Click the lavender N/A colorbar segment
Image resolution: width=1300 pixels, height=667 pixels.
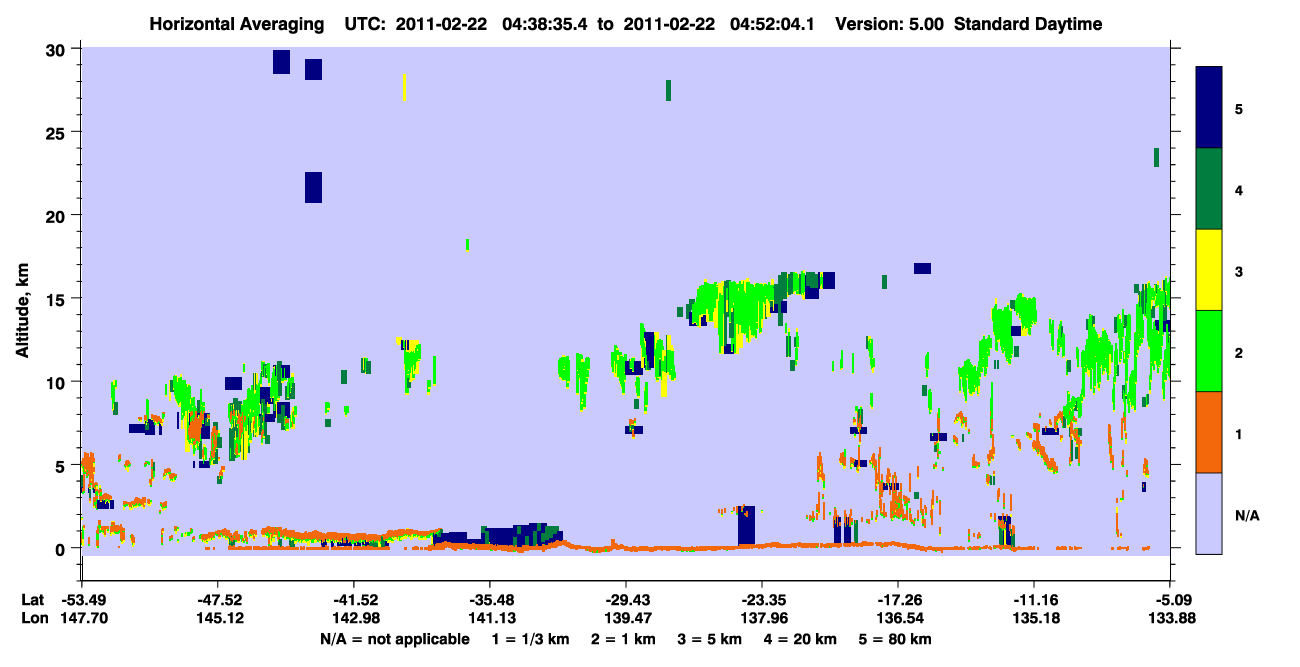[1209, 513]
